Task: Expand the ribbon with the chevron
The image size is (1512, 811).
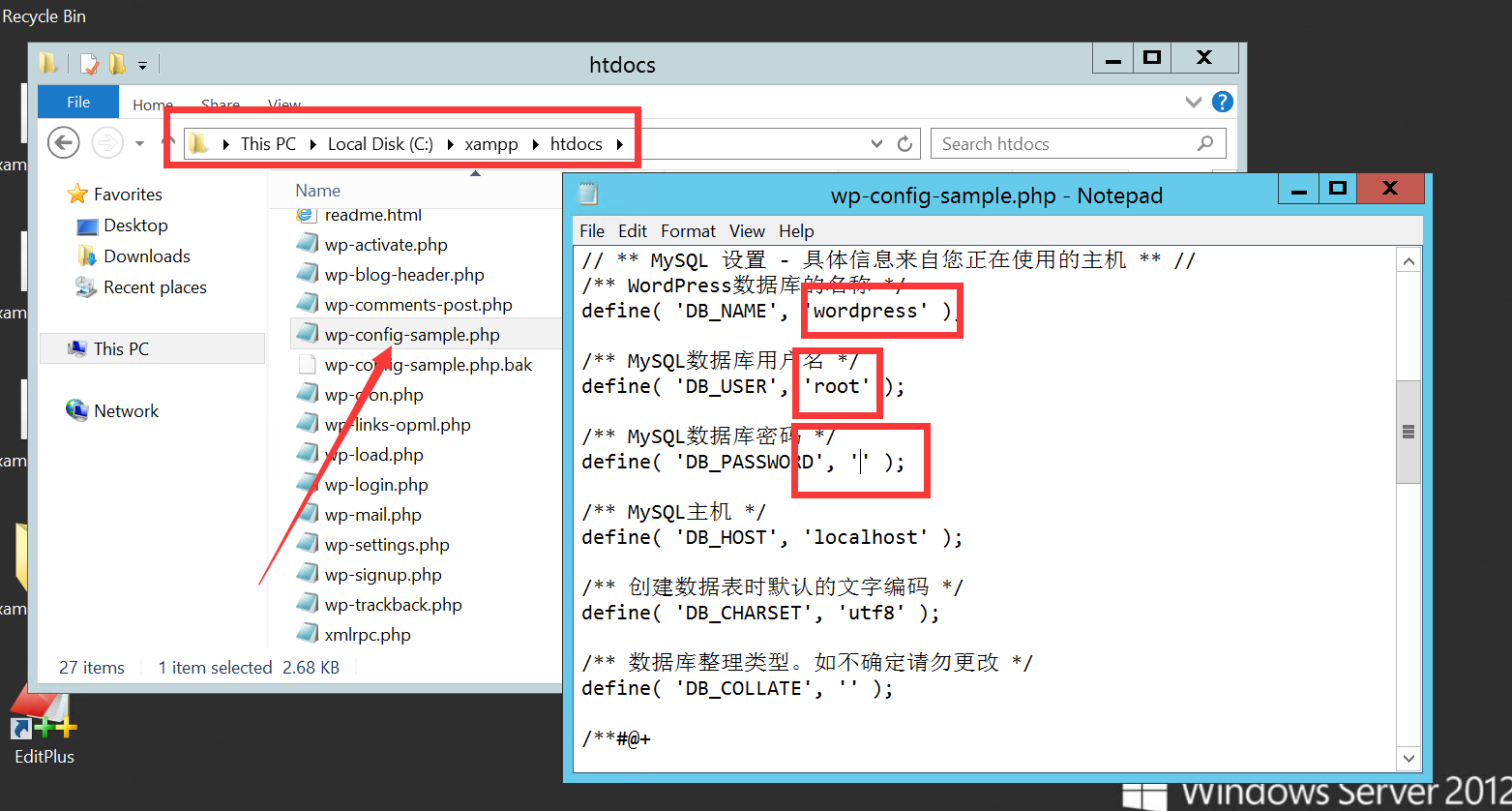Action: (x=1194, y=102)
